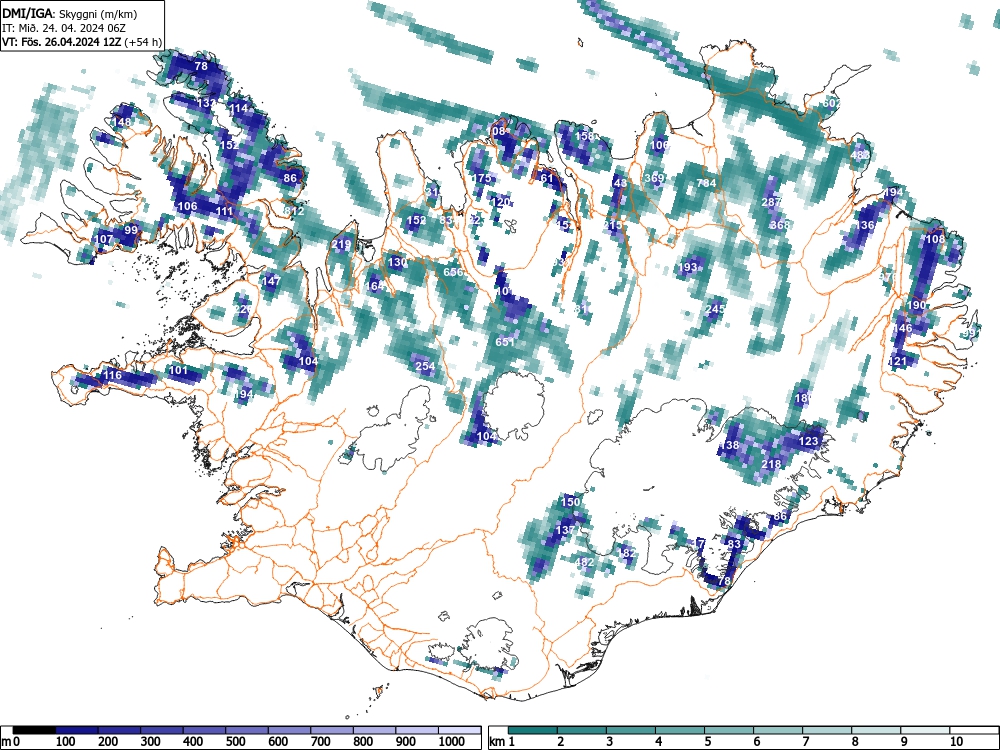1000x750 pixels.
Task: Click the 'km' unit label in the legend
Action: click(497, 742)
